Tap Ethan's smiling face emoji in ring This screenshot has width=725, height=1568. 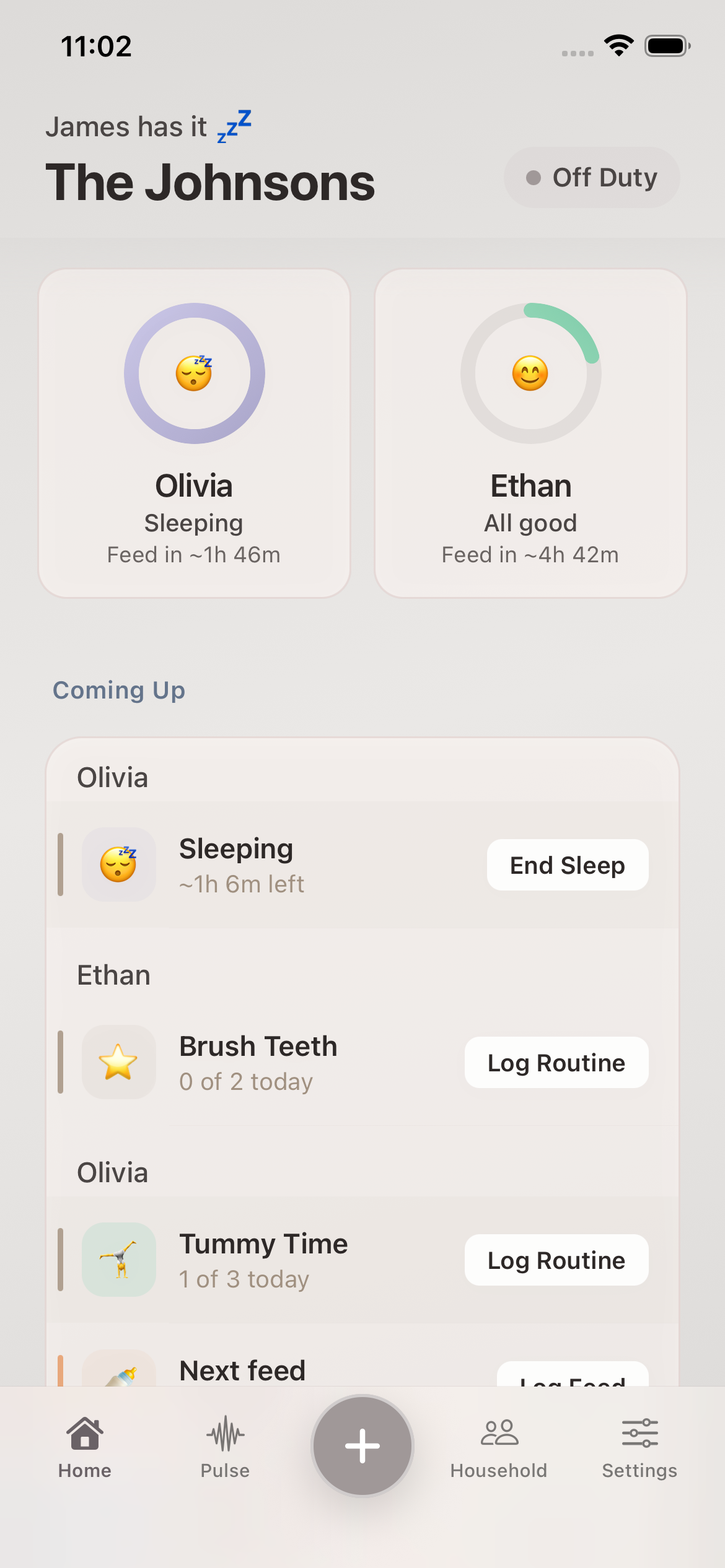530,373
